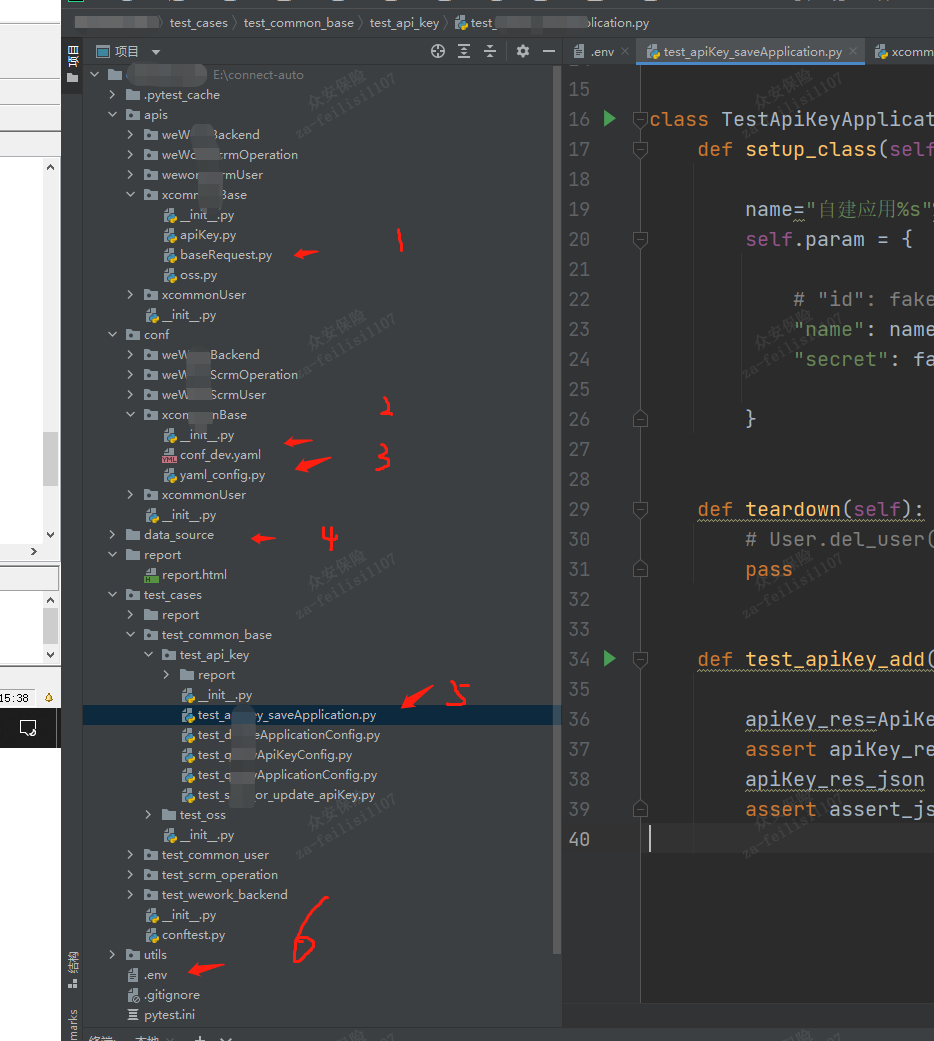This screenshot has height=1041, width=934.
Task: Click the up arrow of left window scrollbar
Action: point(50,167)
